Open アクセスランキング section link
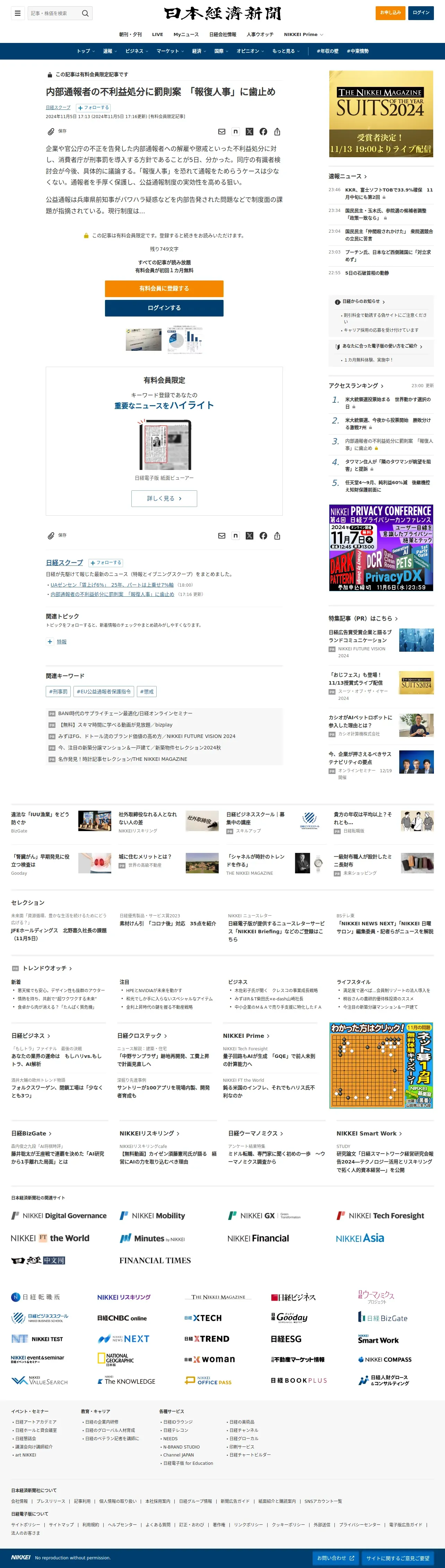Screen dimensions: 445x1568 (356, 386)
